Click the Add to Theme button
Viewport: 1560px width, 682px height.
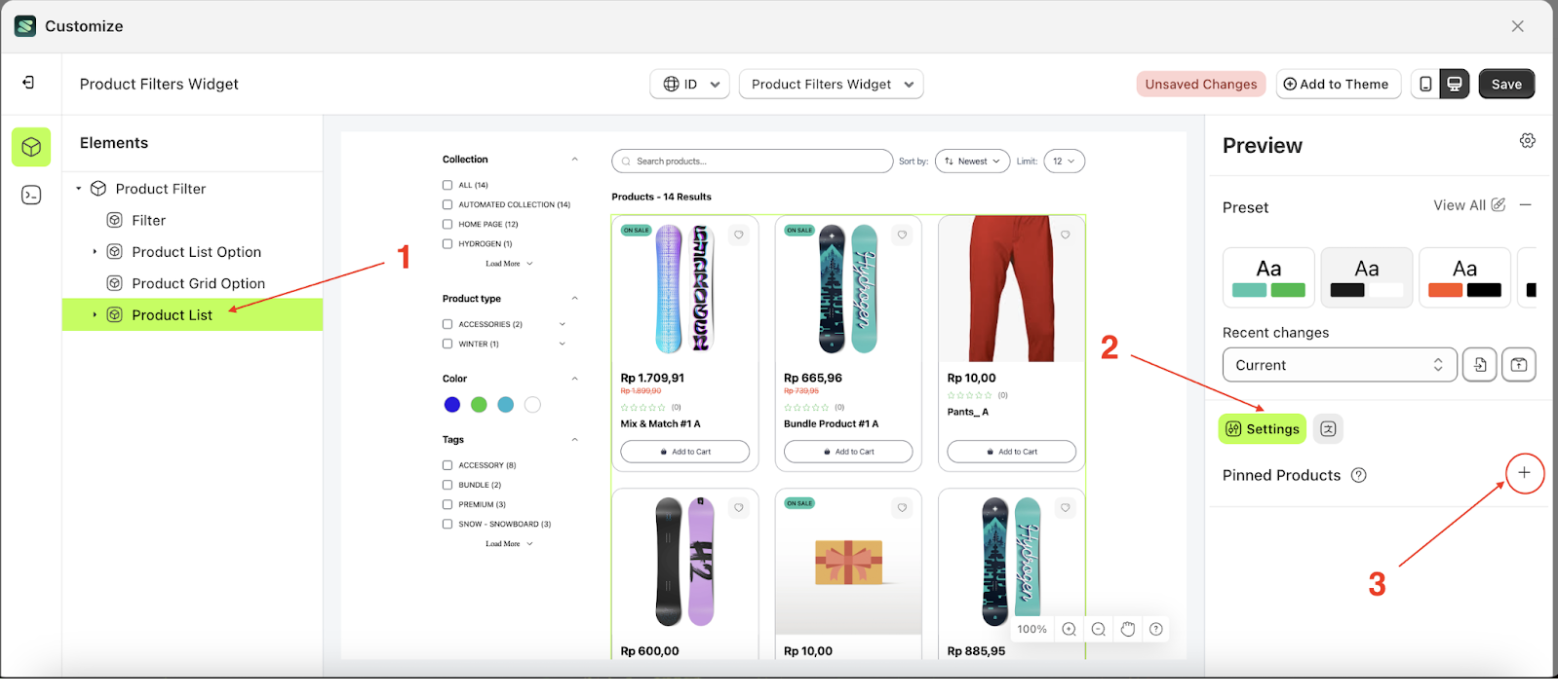click(x=1335, y=84)
